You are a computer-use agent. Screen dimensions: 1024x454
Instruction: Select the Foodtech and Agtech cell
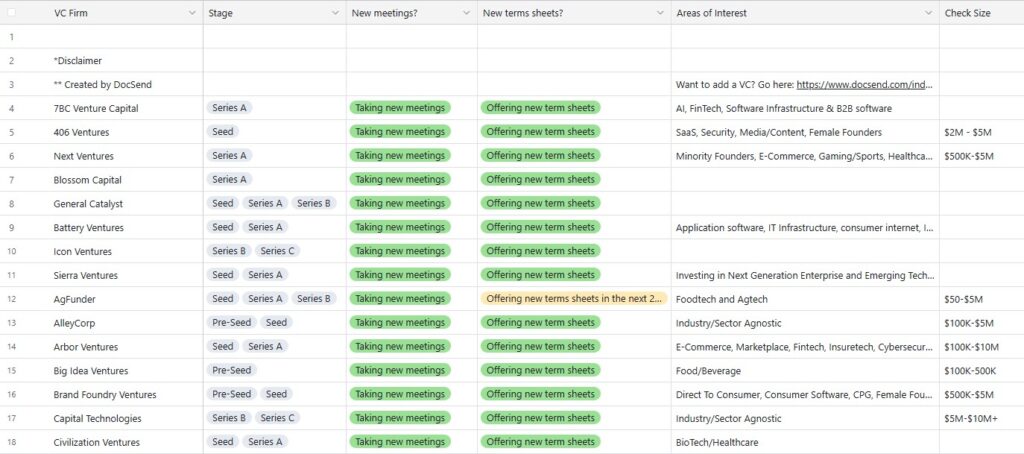[x=805, y=299]
